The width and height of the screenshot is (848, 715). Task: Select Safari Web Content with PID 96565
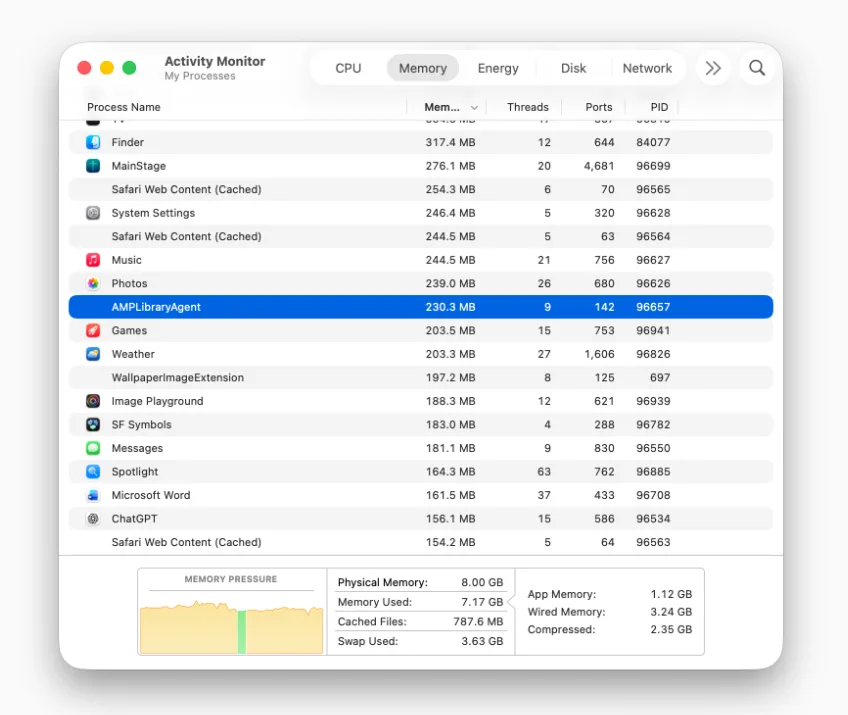tap(421, 189)
